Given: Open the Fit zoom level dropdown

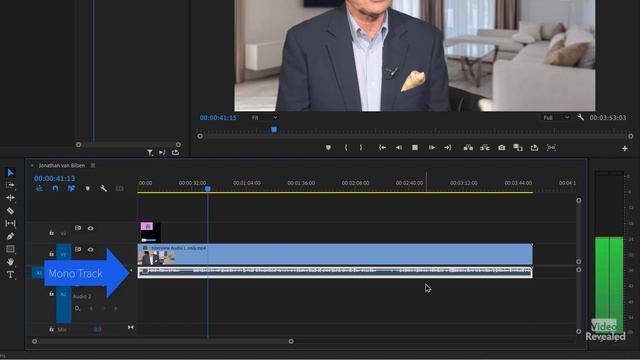Looking at the screenshot, I should [x=264, y=118].
